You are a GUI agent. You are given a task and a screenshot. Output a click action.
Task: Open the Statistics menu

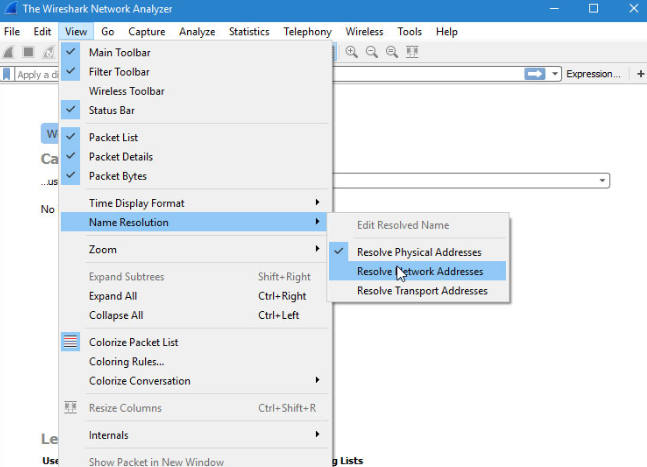click(x=249, y=32)
